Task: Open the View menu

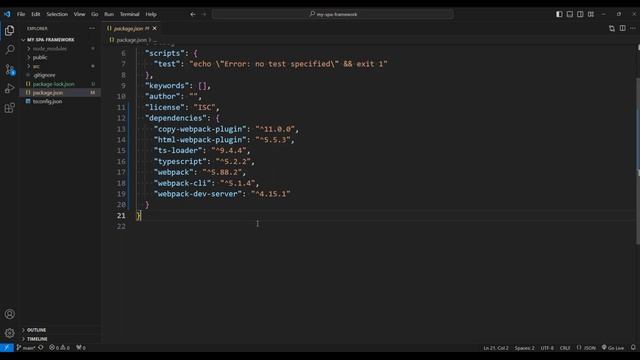Action: coord(79,14)
